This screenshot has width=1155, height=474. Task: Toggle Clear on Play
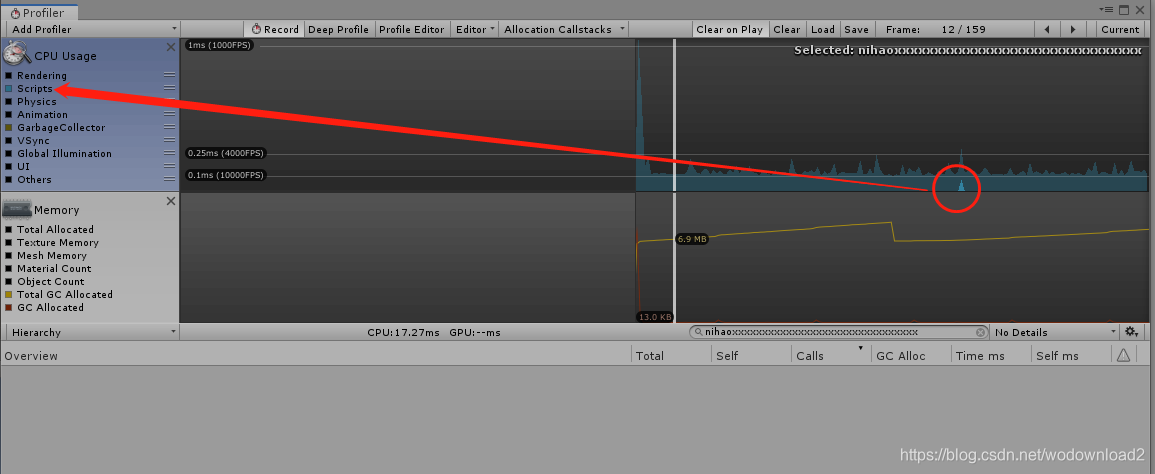point(729,29)
